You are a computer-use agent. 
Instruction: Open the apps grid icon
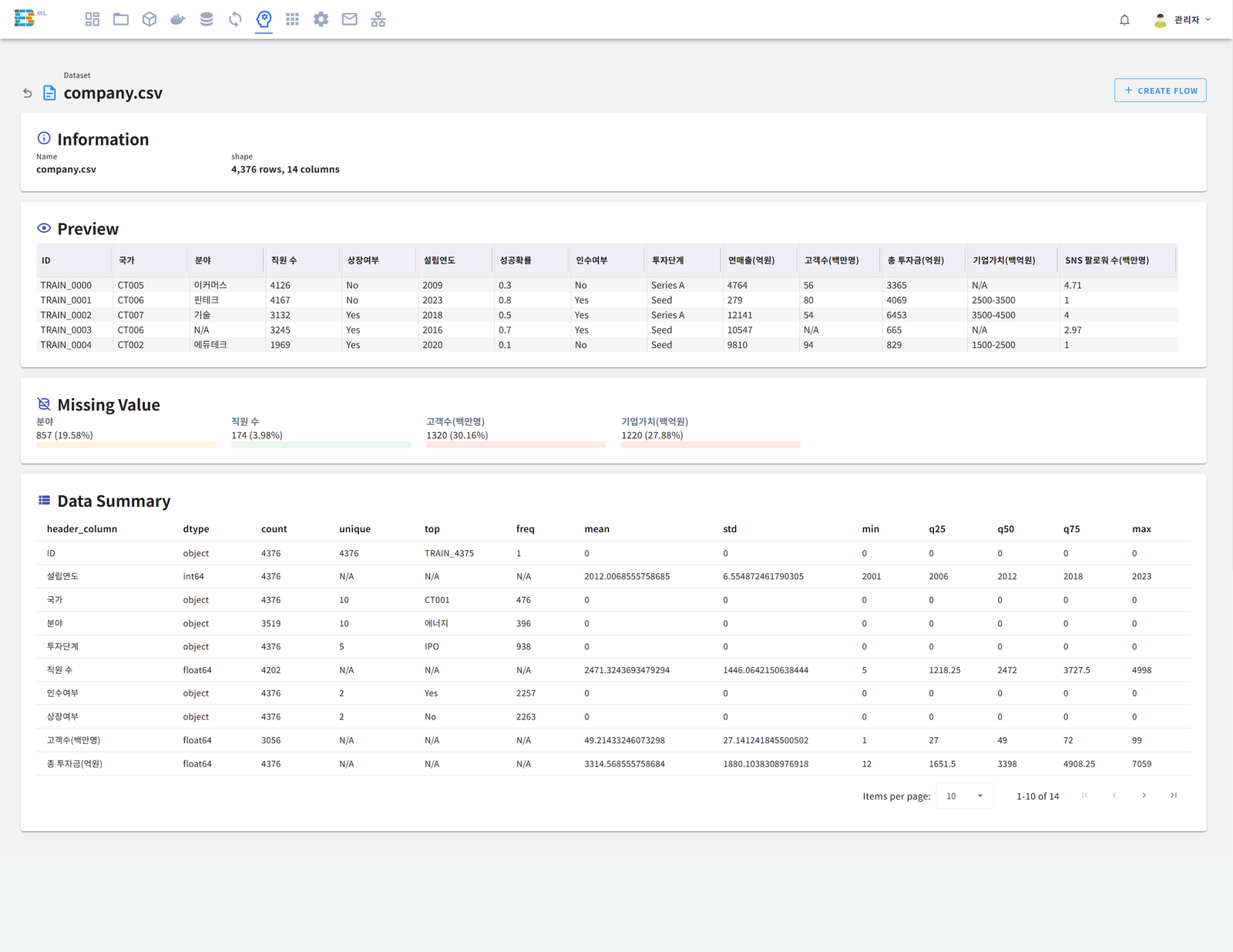(x=292, y=19)
